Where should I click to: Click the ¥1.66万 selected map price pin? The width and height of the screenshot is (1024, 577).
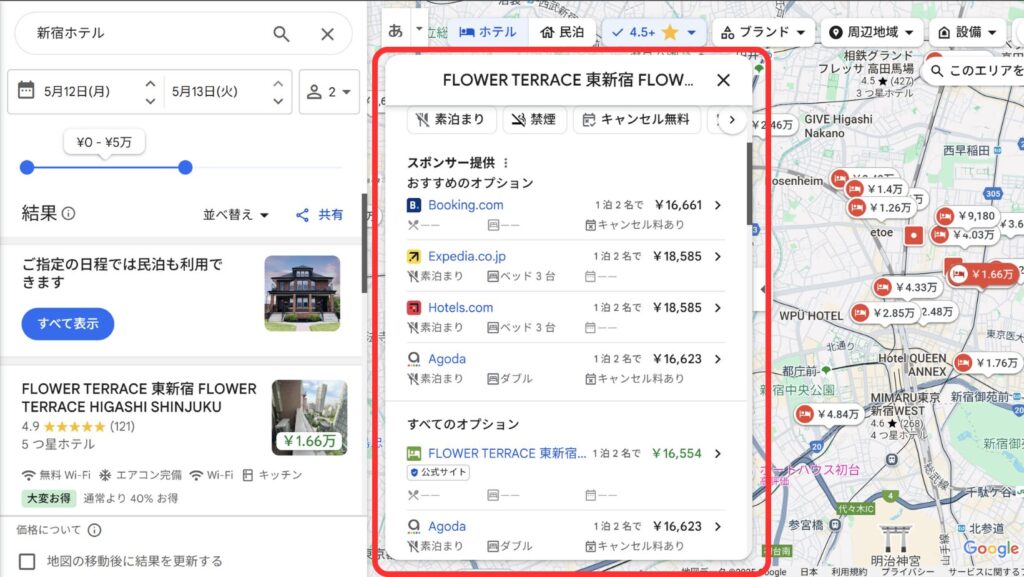click(984, 275)
